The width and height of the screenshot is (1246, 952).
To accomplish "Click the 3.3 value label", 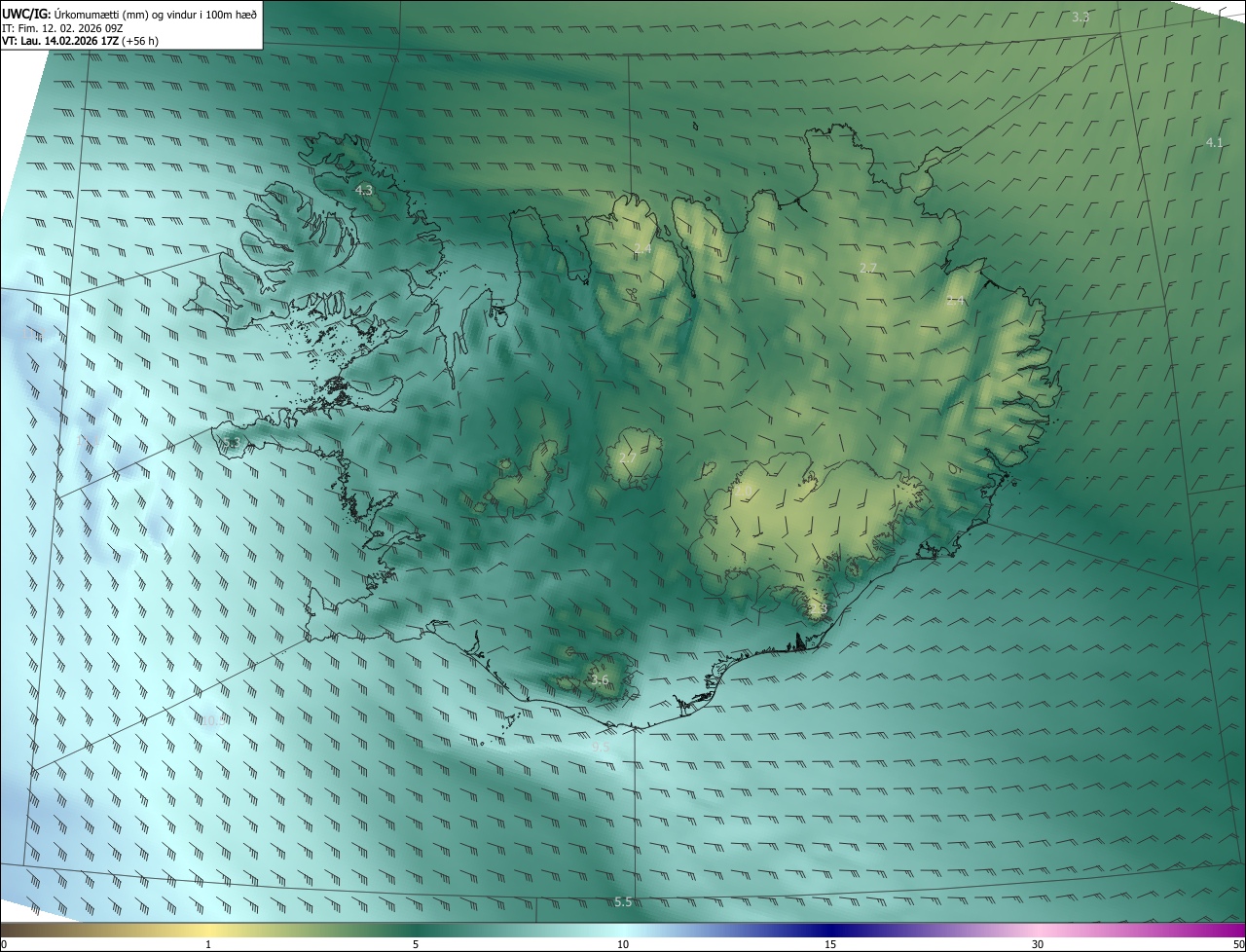I will tap(1081, 18).
